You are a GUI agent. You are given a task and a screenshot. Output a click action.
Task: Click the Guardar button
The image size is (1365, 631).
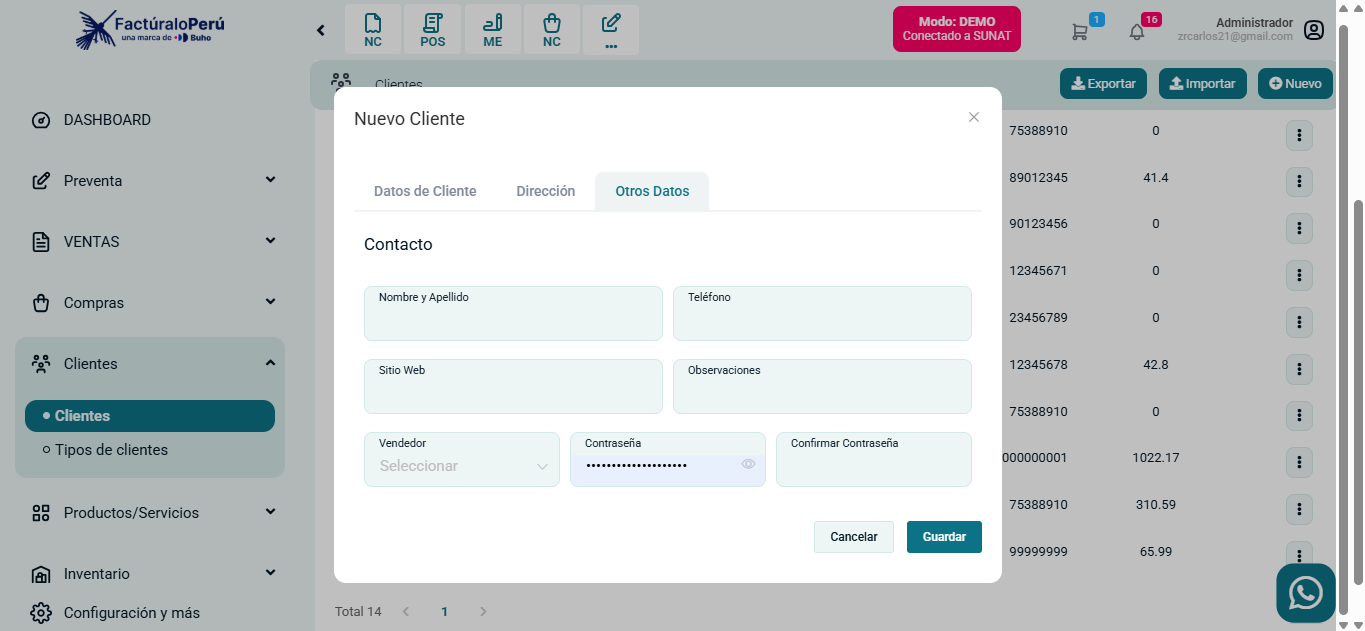point(944,537)
